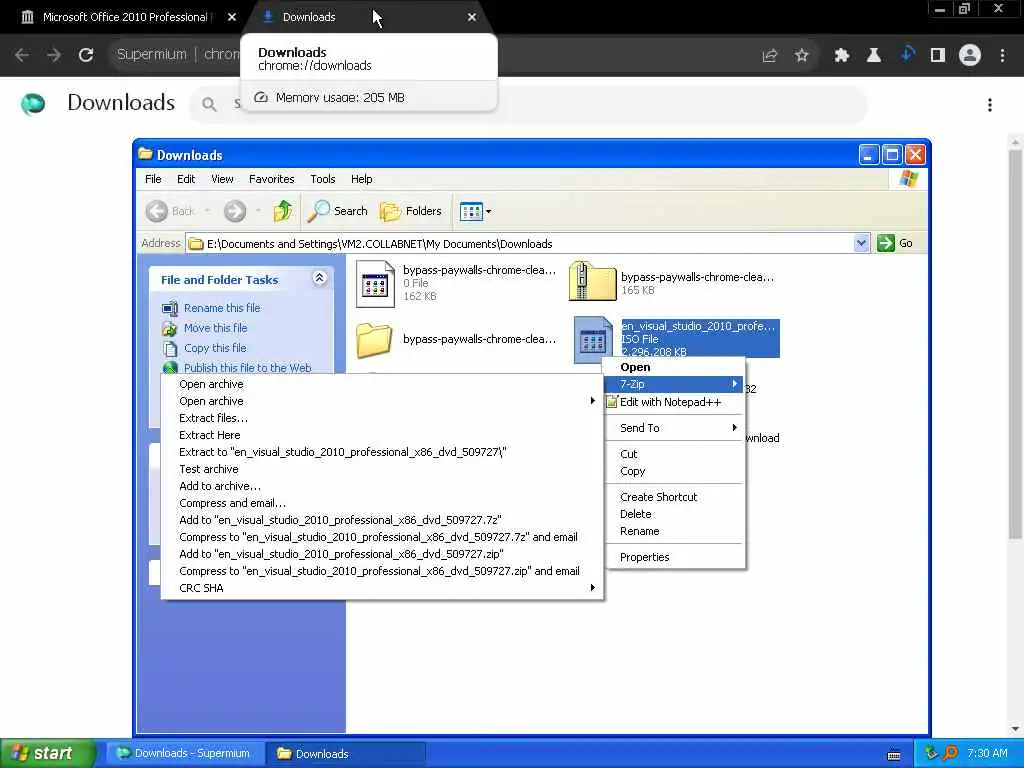Select the bypass-paywalls 0 File icon
Screen dimensions: 1024x768
(375, 284)
